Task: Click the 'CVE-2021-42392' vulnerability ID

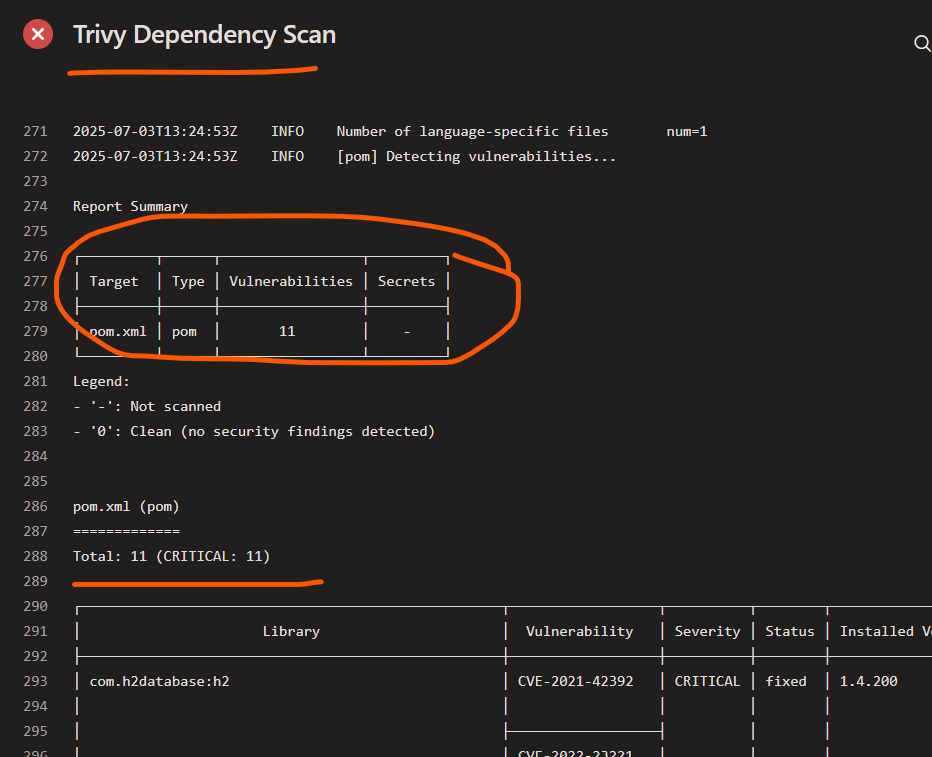Action: tap(575, 681)
